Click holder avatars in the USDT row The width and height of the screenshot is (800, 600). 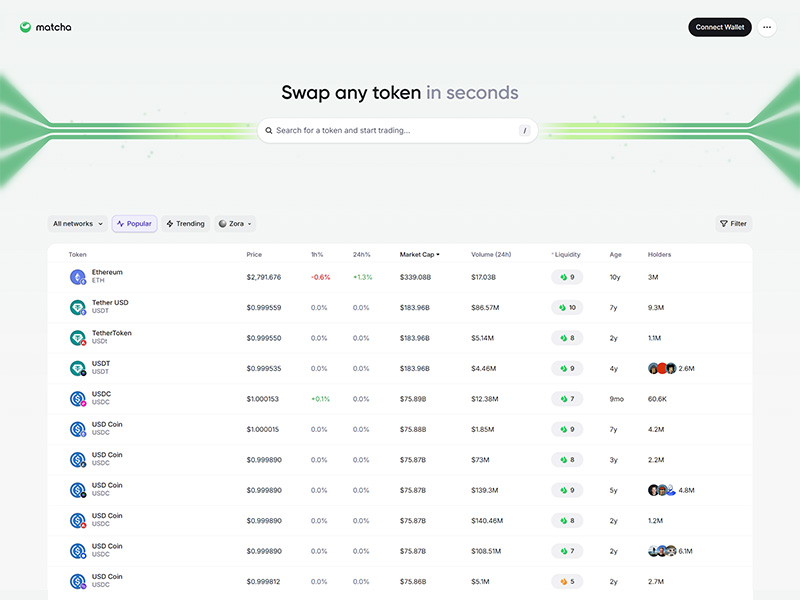click(x=662, y=368)
